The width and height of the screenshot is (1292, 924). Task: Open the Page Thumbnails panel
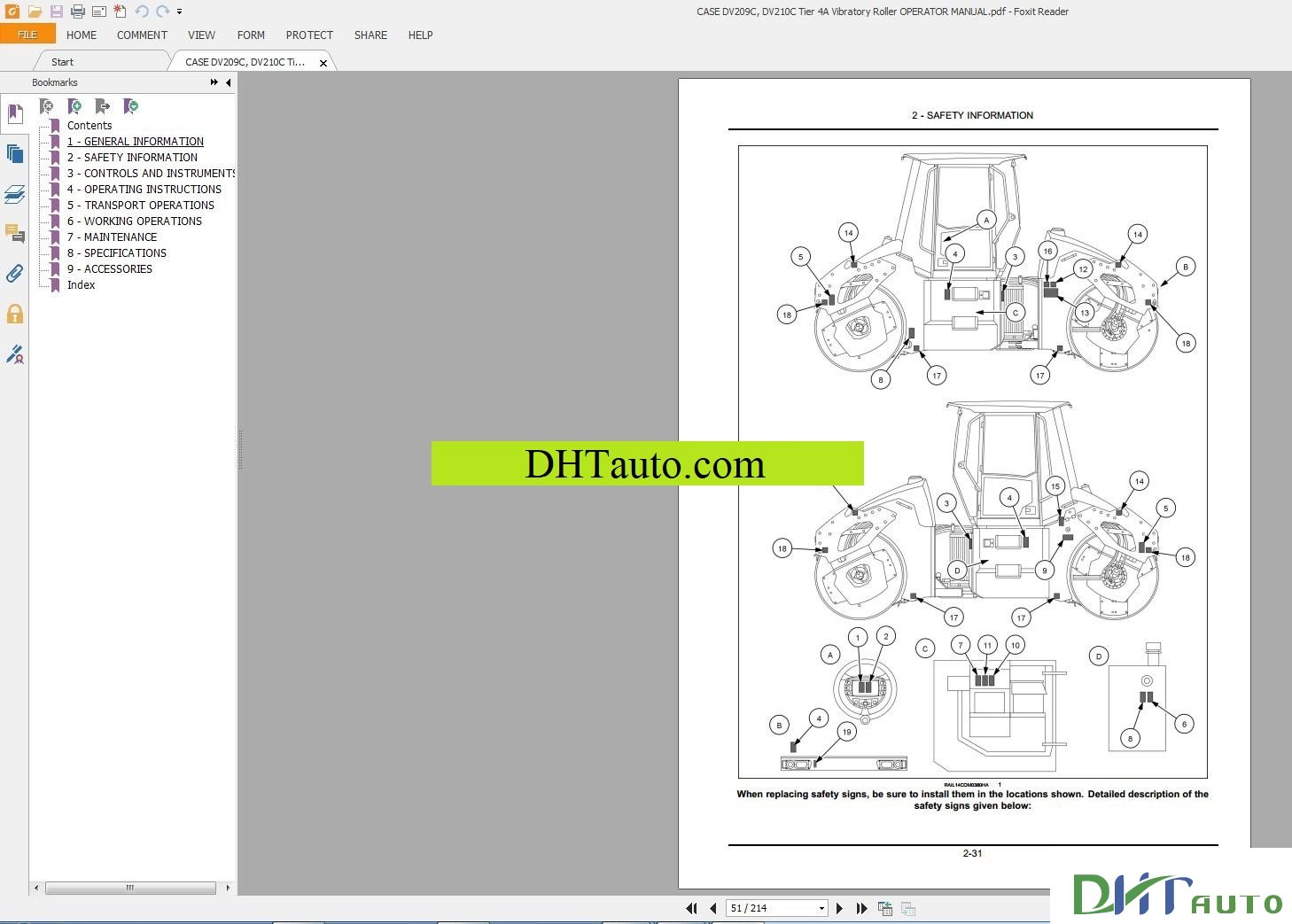(15, 153)
